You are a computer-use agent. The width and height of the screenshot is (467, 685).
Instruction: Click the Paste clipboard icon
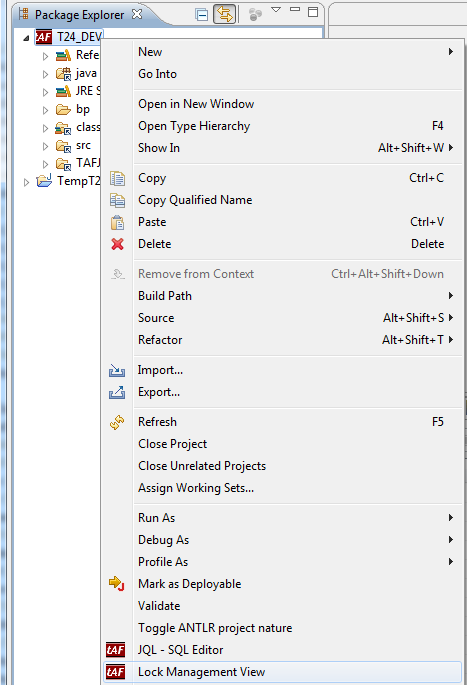118,222
